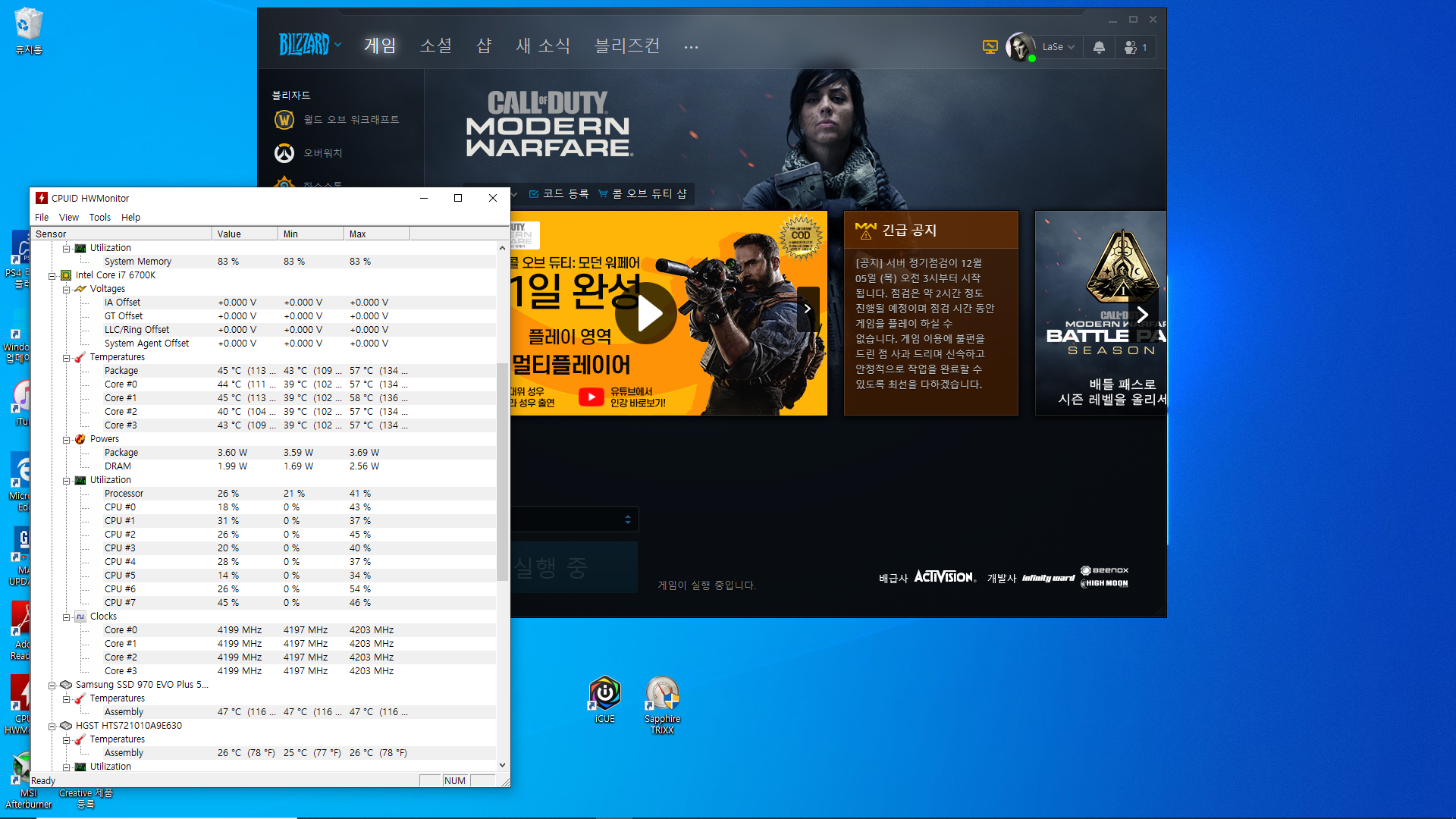Screen dimensions: 1456x819
Task: Click the streaming monitor icon
Action: (990, 47)
